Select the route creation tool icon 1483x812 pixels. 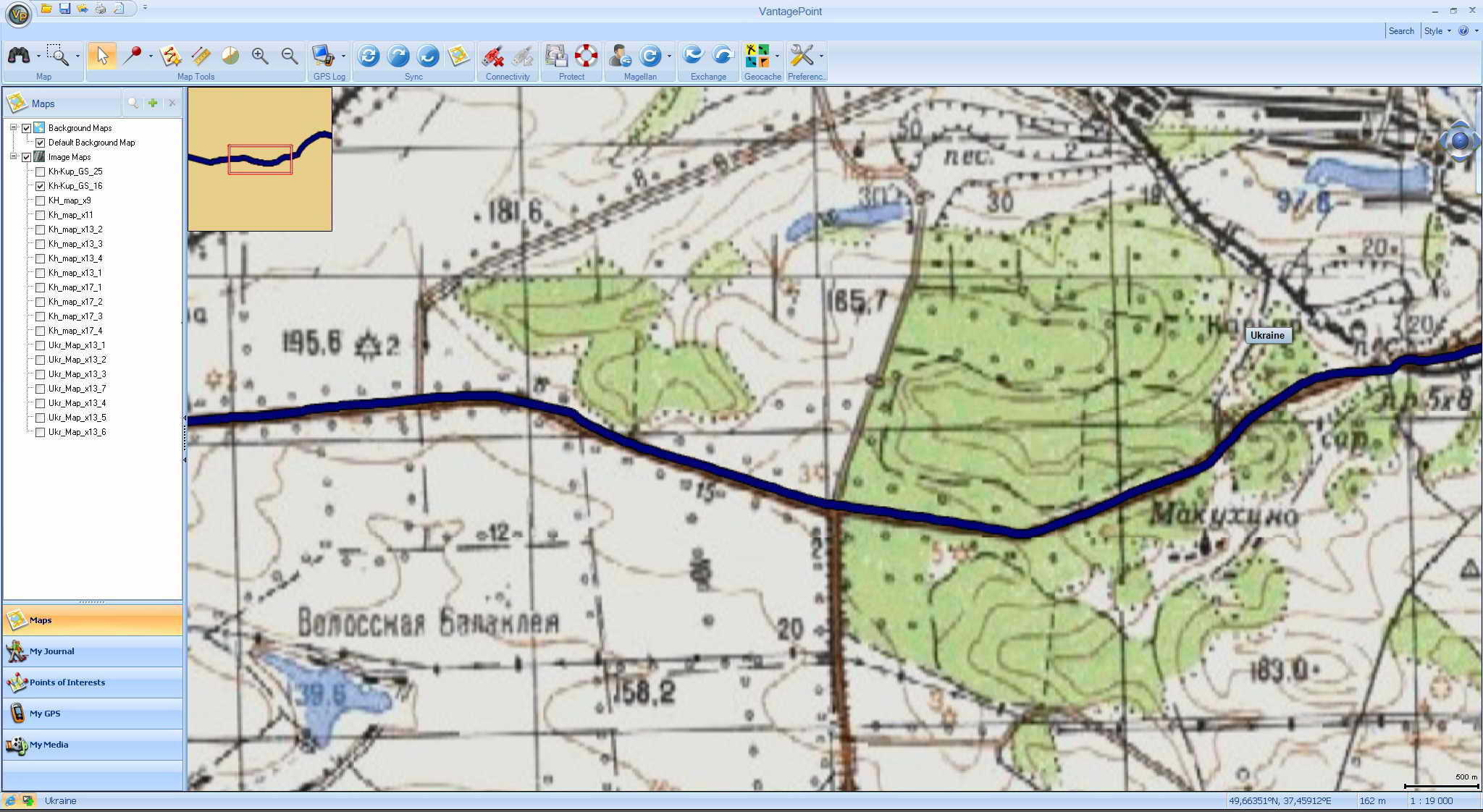pos(171,56)
